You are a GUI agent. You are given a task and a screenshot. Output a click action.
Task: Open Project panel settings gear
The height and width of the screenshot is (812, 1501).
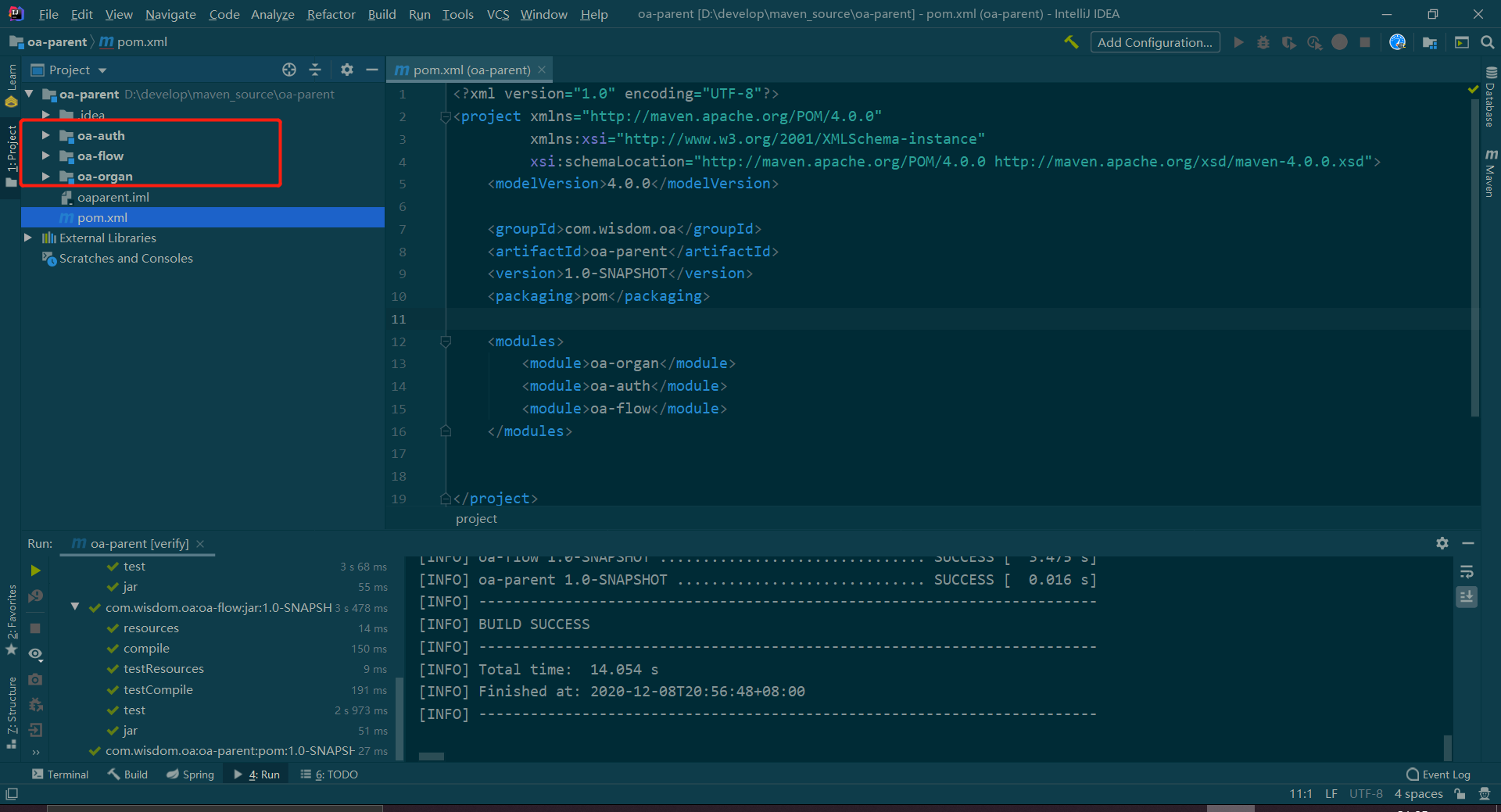(x=347, y=70)
